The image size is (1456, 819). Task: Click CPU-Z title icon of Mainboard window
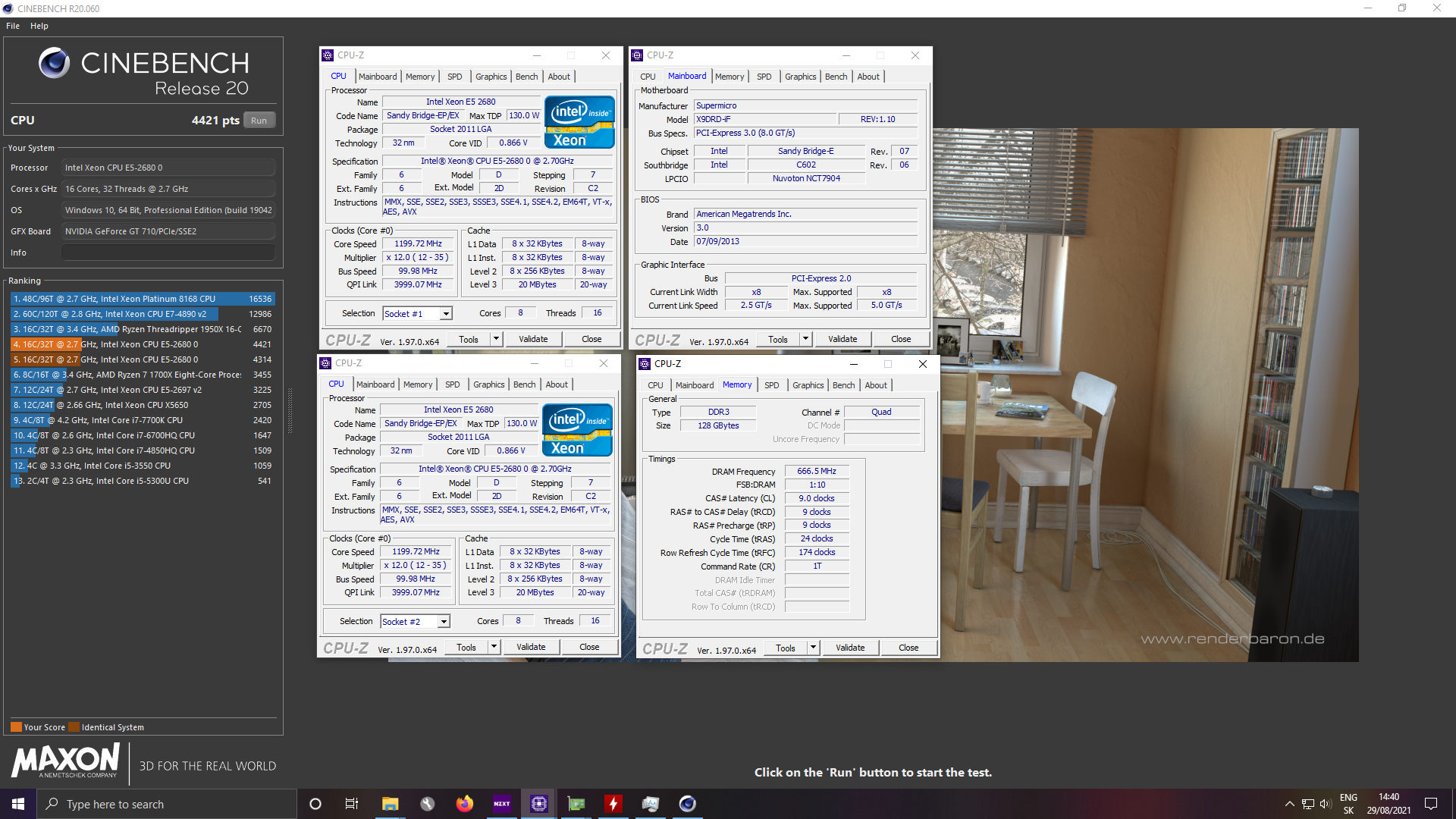coord(637,55)
